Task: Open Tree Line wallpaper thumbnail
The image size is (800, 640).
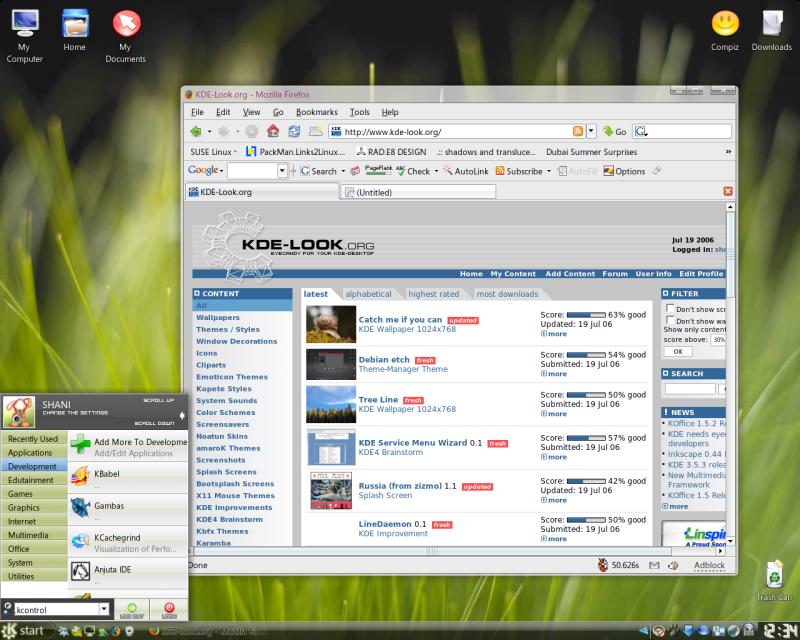Action: click(x=331, y=404)
